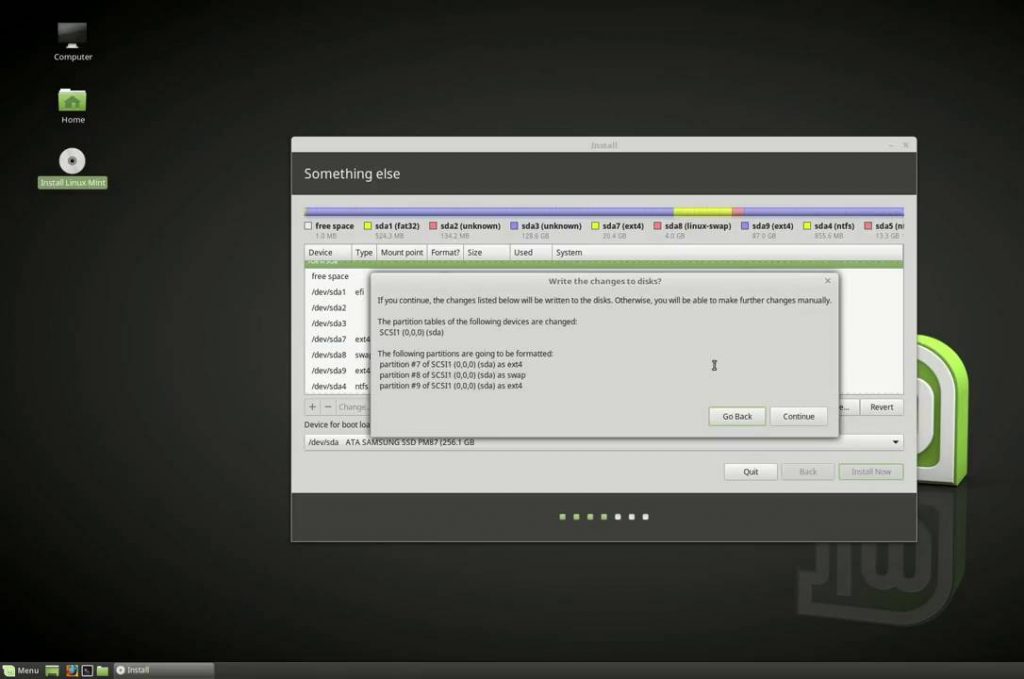This screenshot has width=1024, height=679.
Task: Click the Device column header
Action: pyautogui.click(x=327, y=253)
